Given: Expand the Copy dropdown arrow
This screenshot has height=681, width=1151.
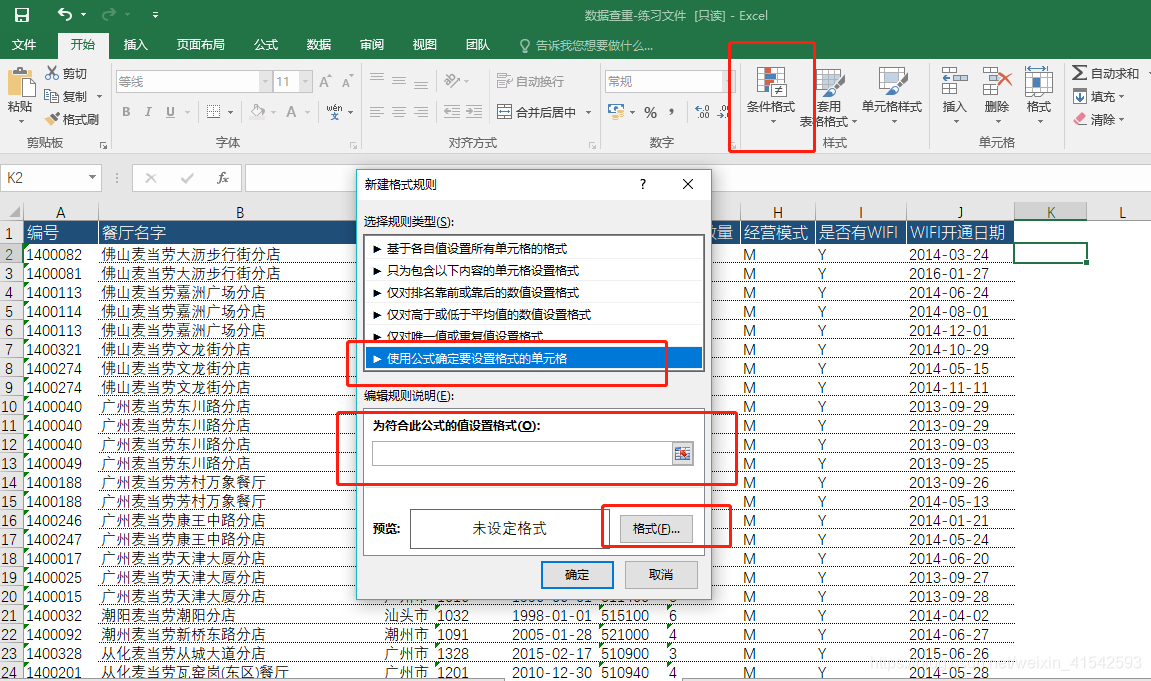Looking at the screenshot, I should 99,97.
